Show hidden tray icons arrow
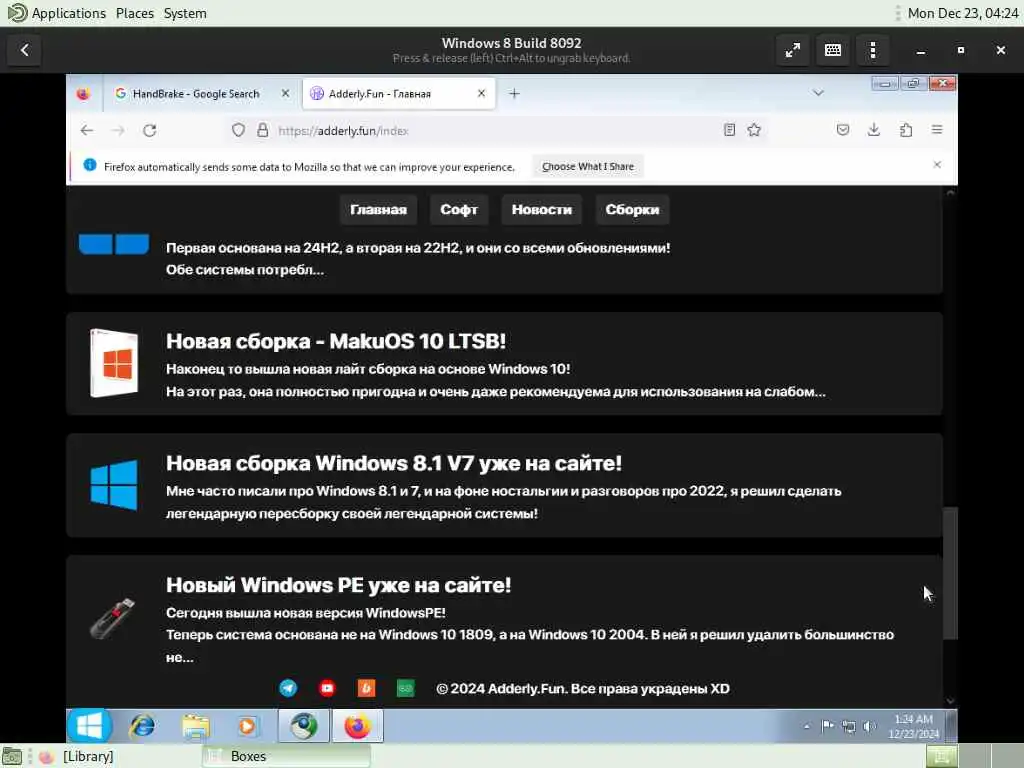 (x=807, y=726)
